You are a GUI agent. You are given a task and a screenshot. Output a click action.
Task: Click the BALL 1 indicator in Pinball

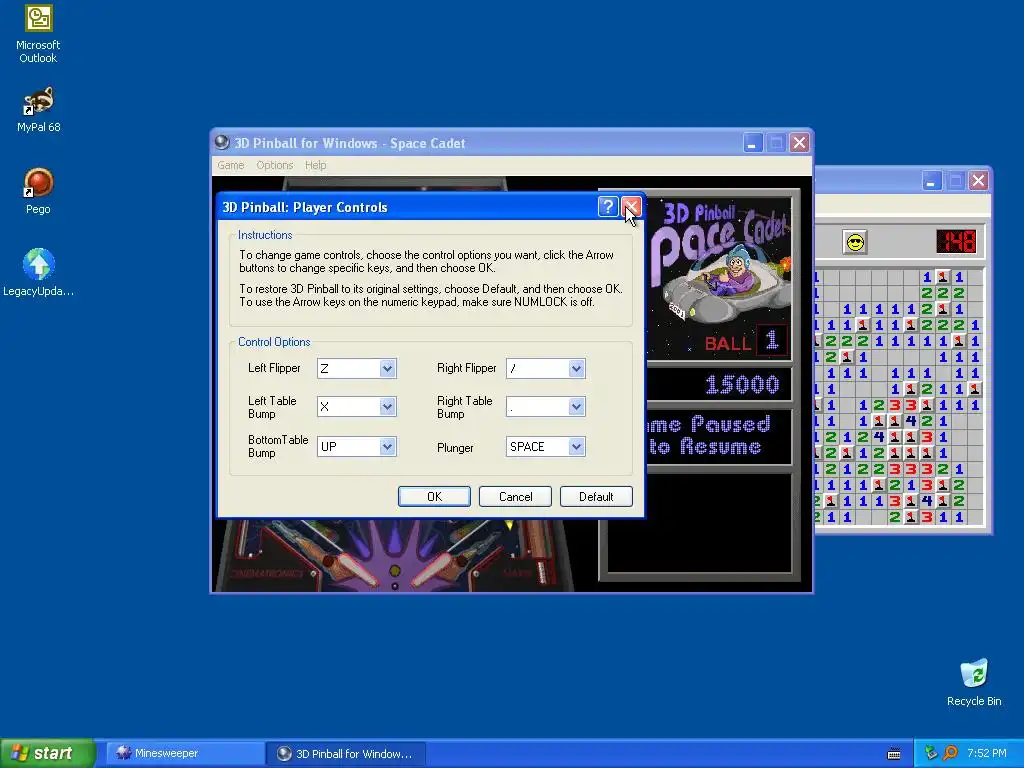pos(746,342)
